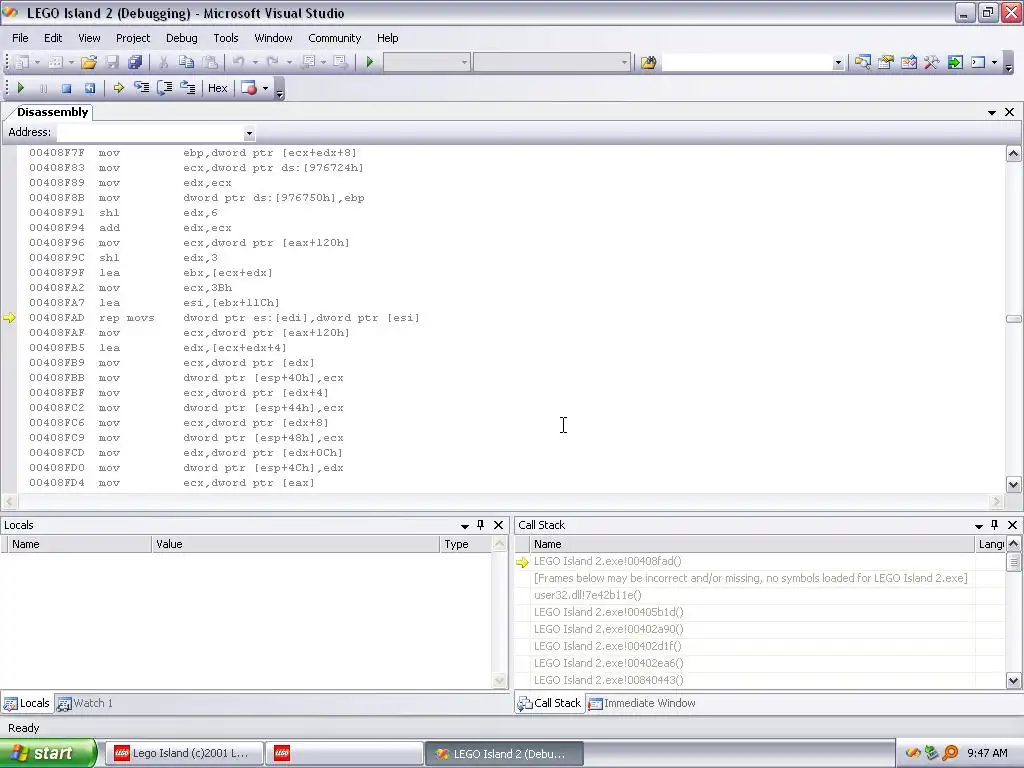Viewport: 1024px width, 768px height.
Task: Click the Copy icon in toolbar
Action: click(186, 62)
